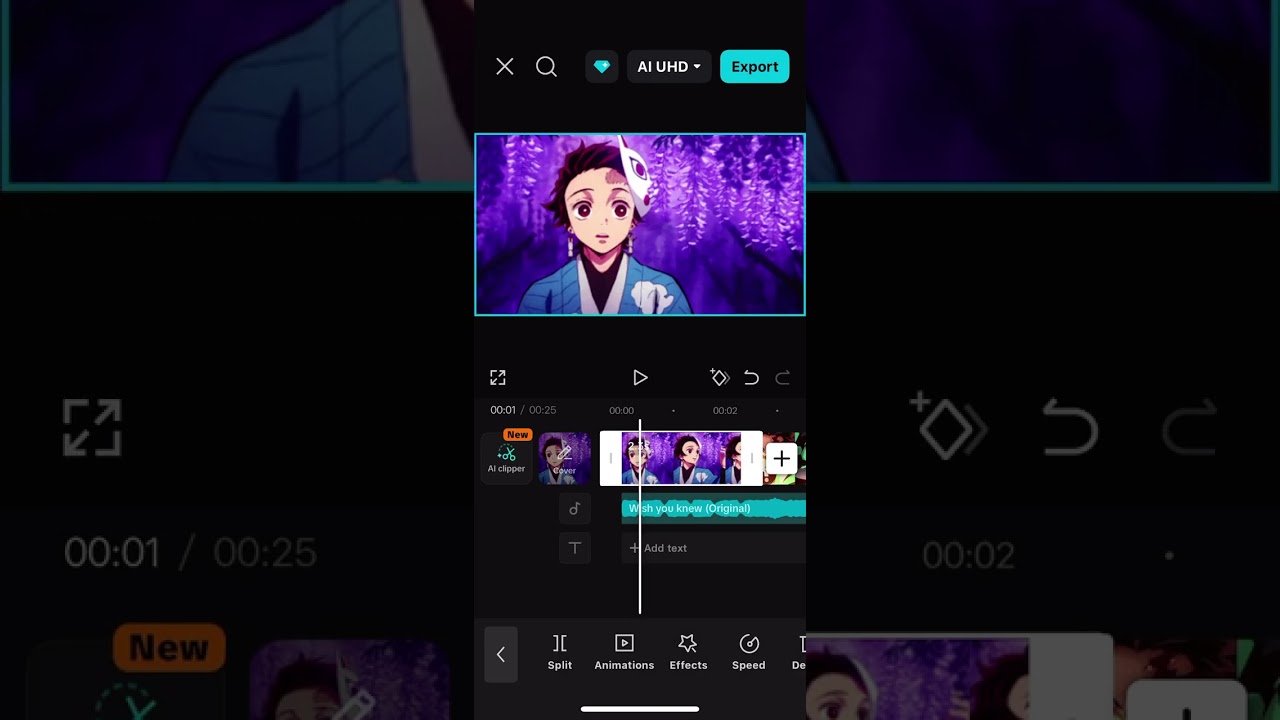Undo the last edit
The width and height of the screenshot is (1280, 720).
pos(751,378)
